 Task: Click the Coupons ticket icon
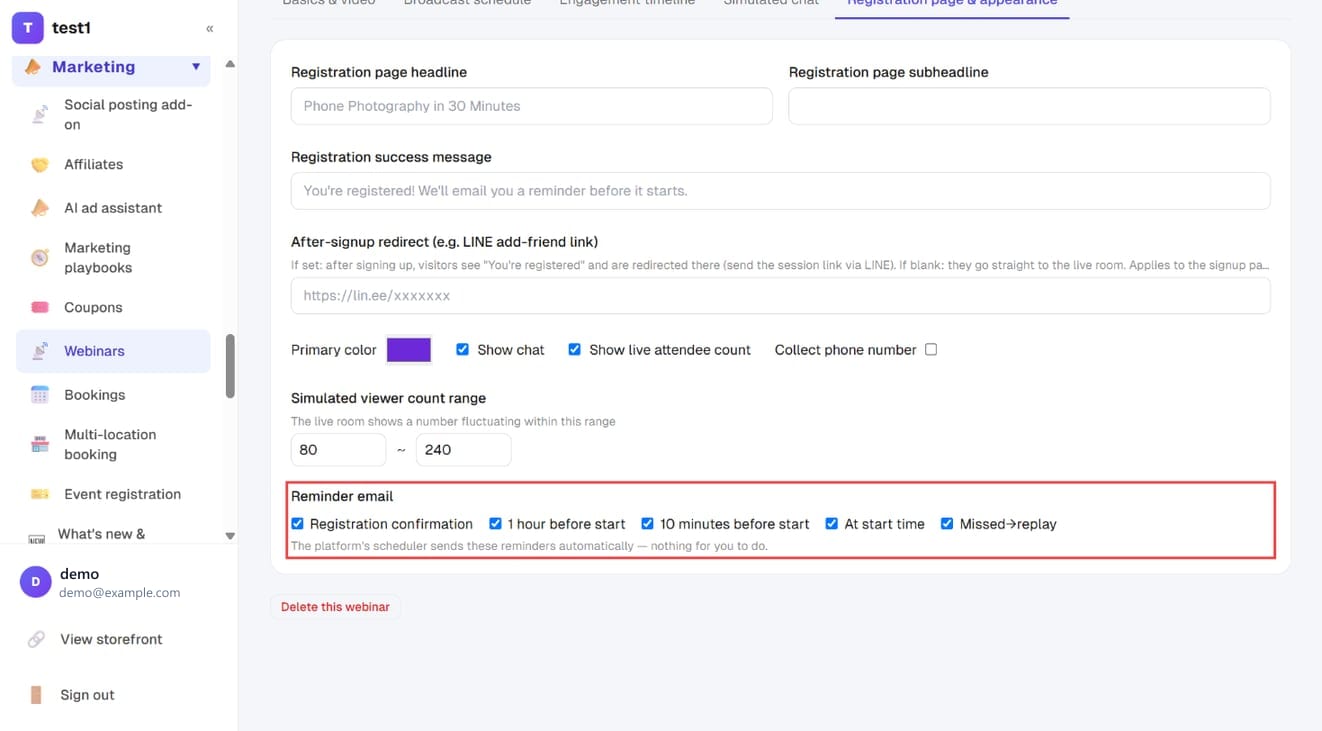(x=40, y=308)
